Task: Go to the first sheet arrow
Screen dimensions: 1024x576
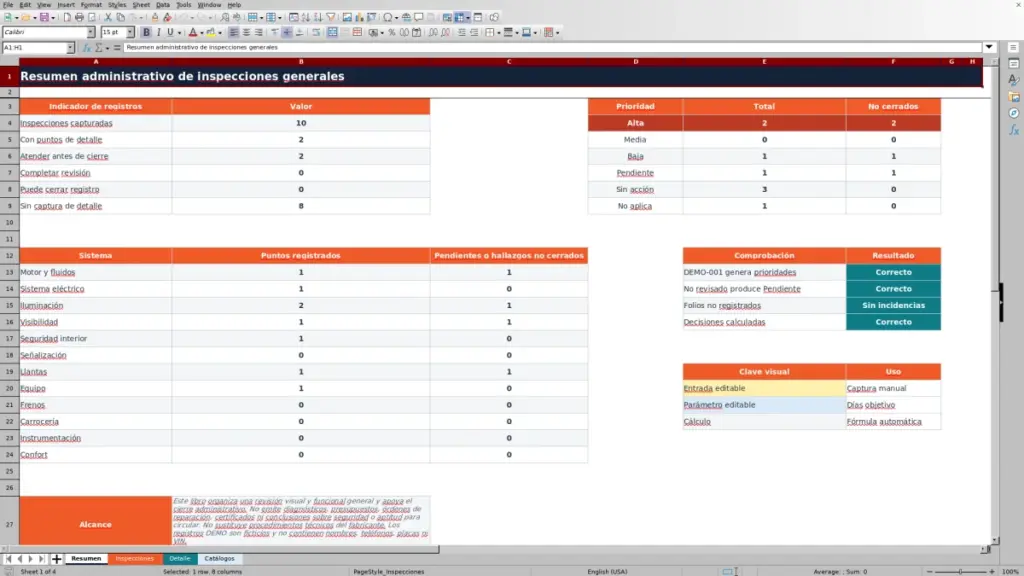Action: tap(8, 559)
